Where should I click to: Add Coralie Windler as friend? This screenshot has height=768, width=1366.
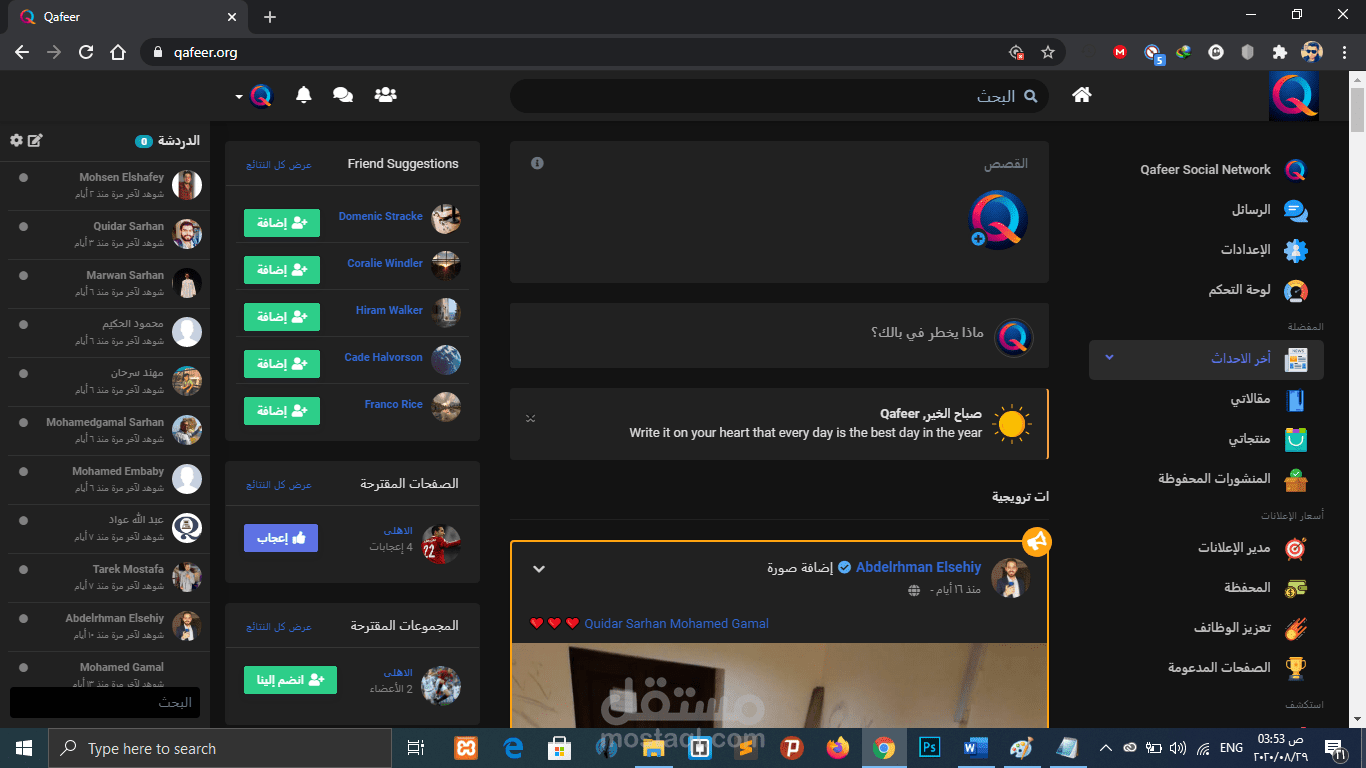282,270
